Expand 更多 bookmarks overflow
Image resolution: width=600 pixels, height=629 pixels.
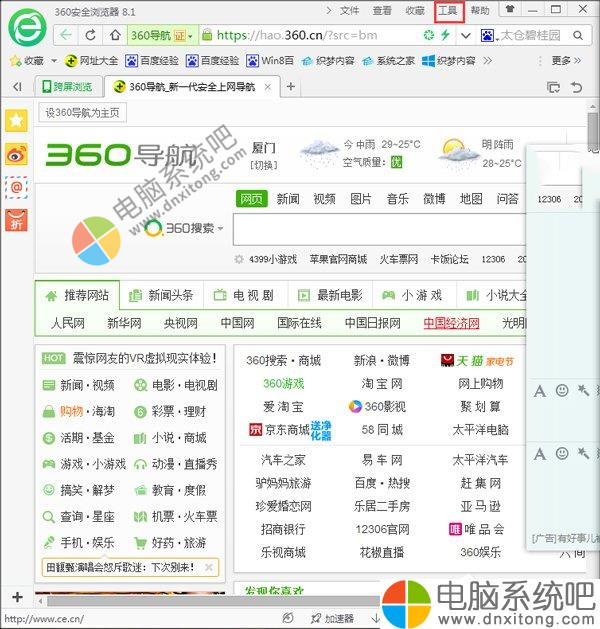click(x=566, y=61)
